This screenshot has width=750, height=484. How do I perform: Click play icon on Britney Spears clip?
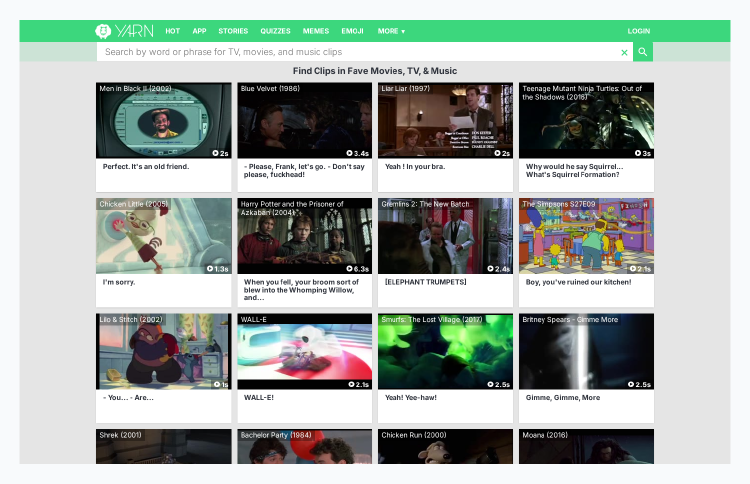point(631,384)
